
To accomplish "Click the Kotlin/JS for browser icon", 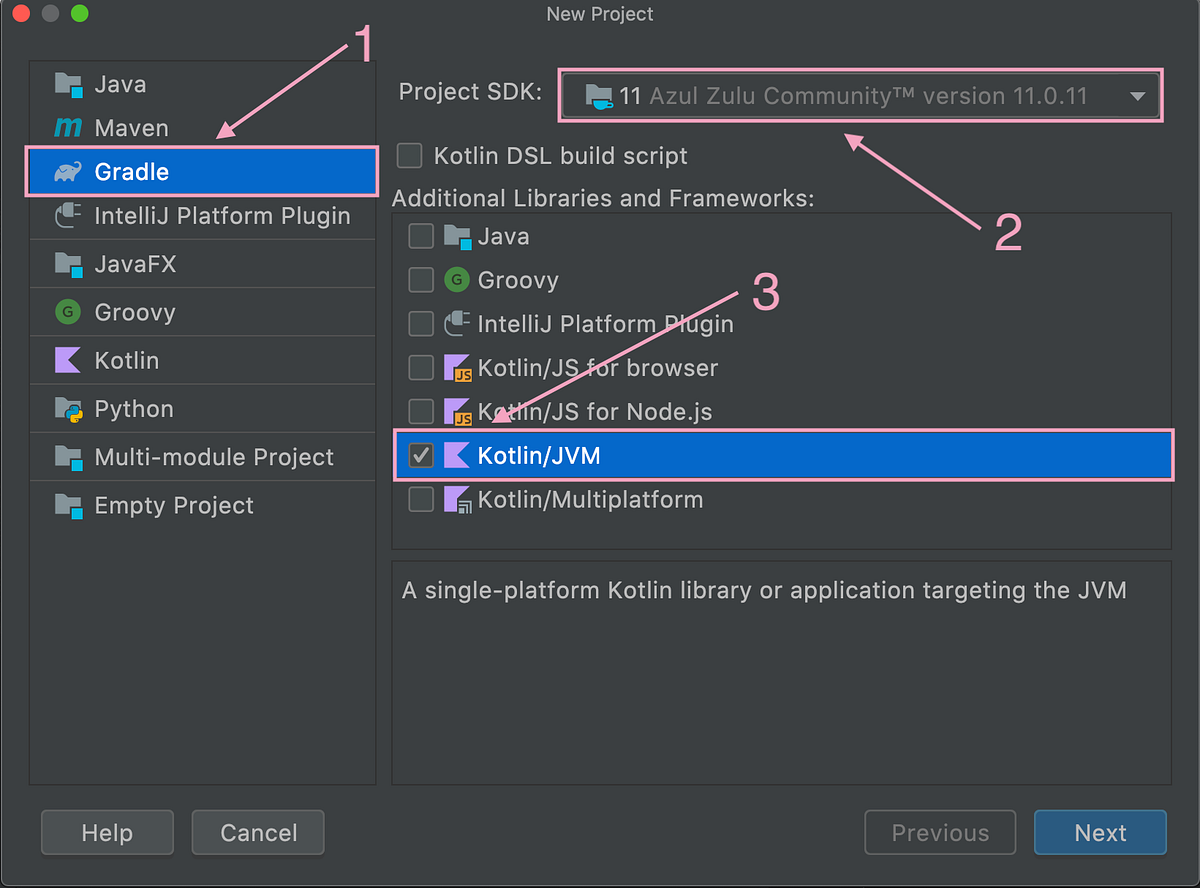I will 456,367.
